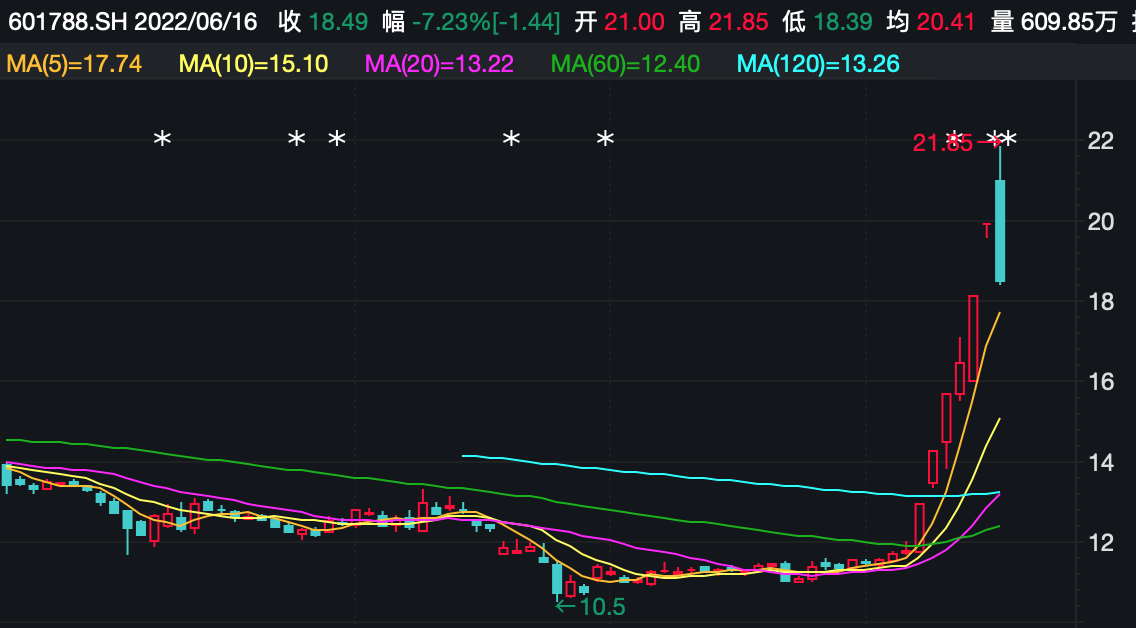Click the 22 price axis label
Image resolution: width=1136 pixels, height=628 pixels.
coord(1100,141)
